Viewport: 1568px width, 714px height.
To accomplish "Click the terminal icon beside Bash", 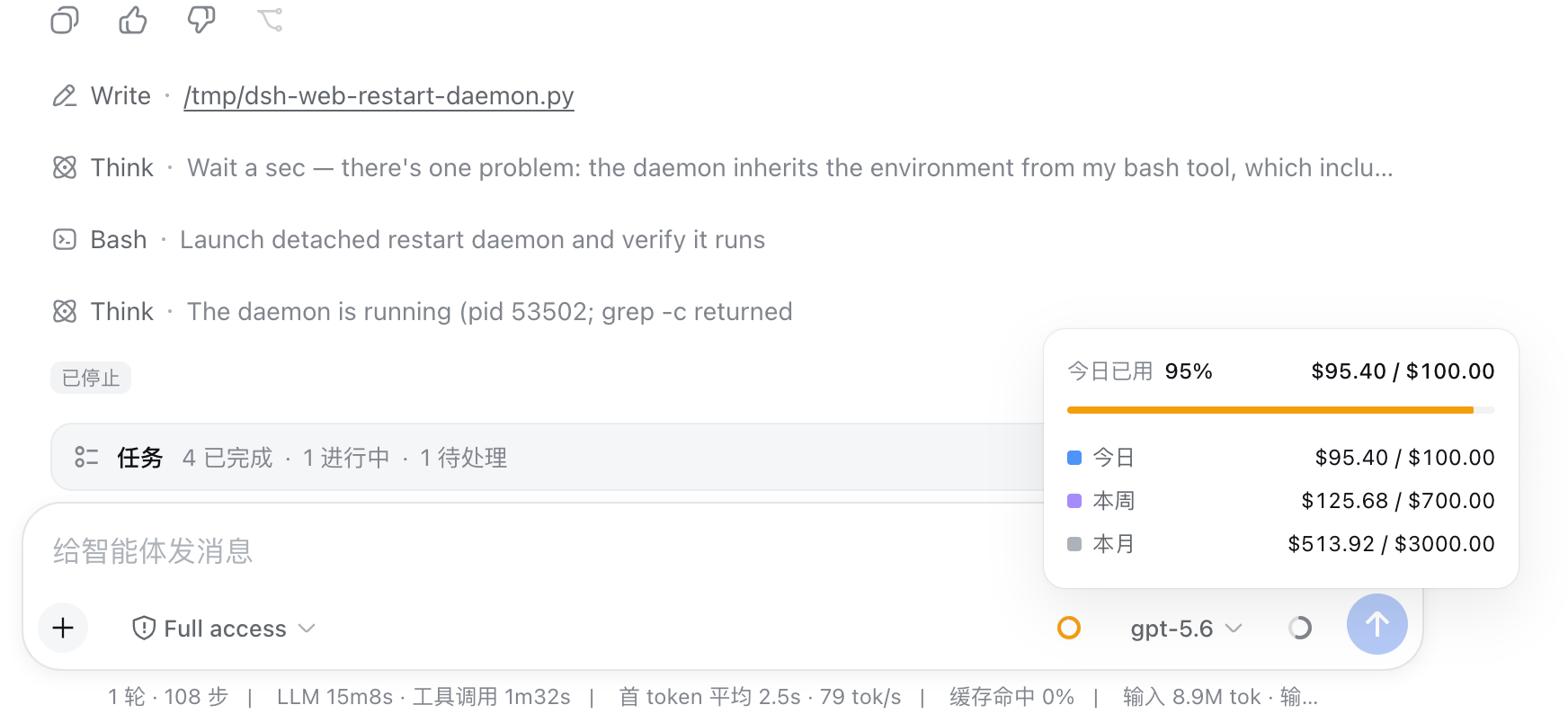I will point(65,239).
